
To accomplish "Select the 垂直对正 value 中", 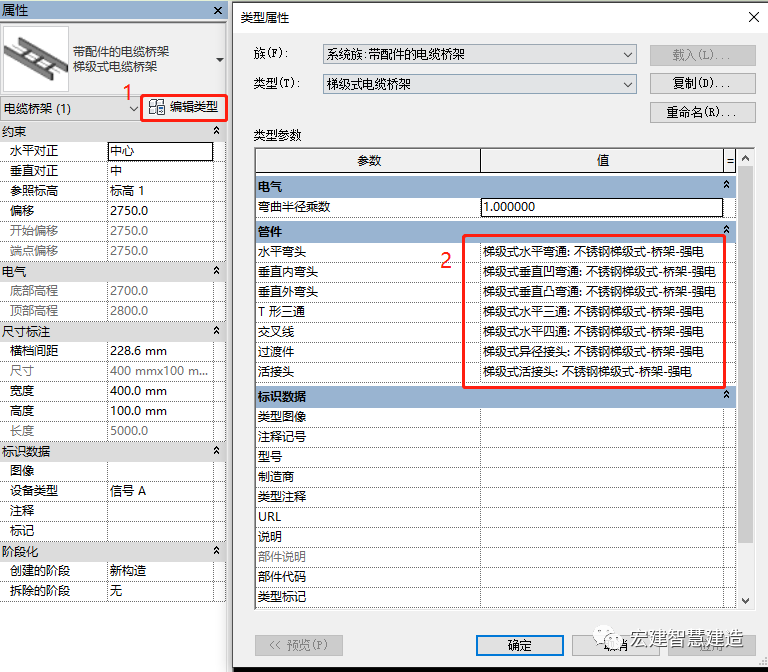I will click(x=160, y=171).
